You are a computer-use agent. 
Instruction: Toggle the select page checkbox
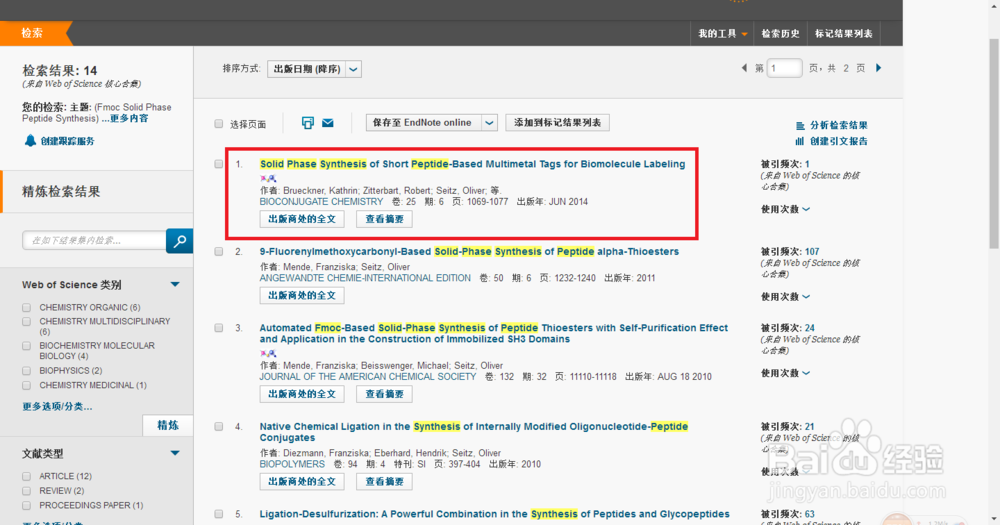coord(219,124)
